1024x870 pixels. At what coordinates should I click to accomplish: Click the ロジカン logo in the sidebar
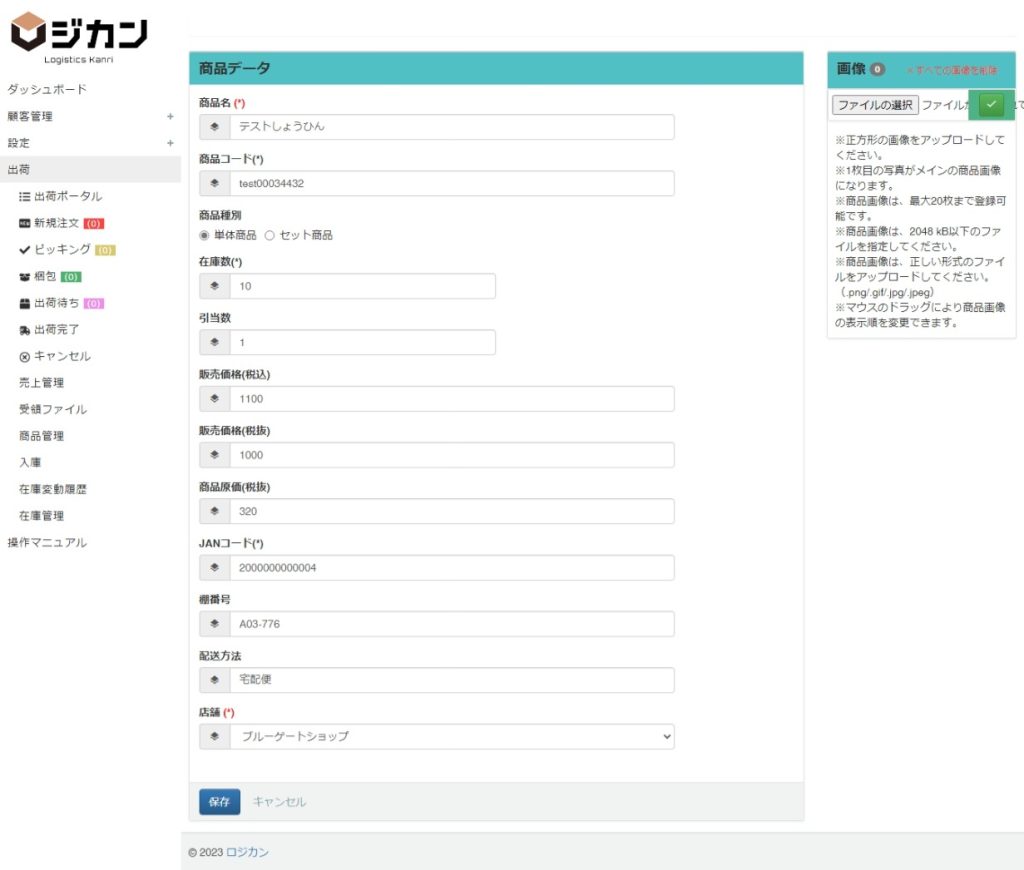[78, 37]
